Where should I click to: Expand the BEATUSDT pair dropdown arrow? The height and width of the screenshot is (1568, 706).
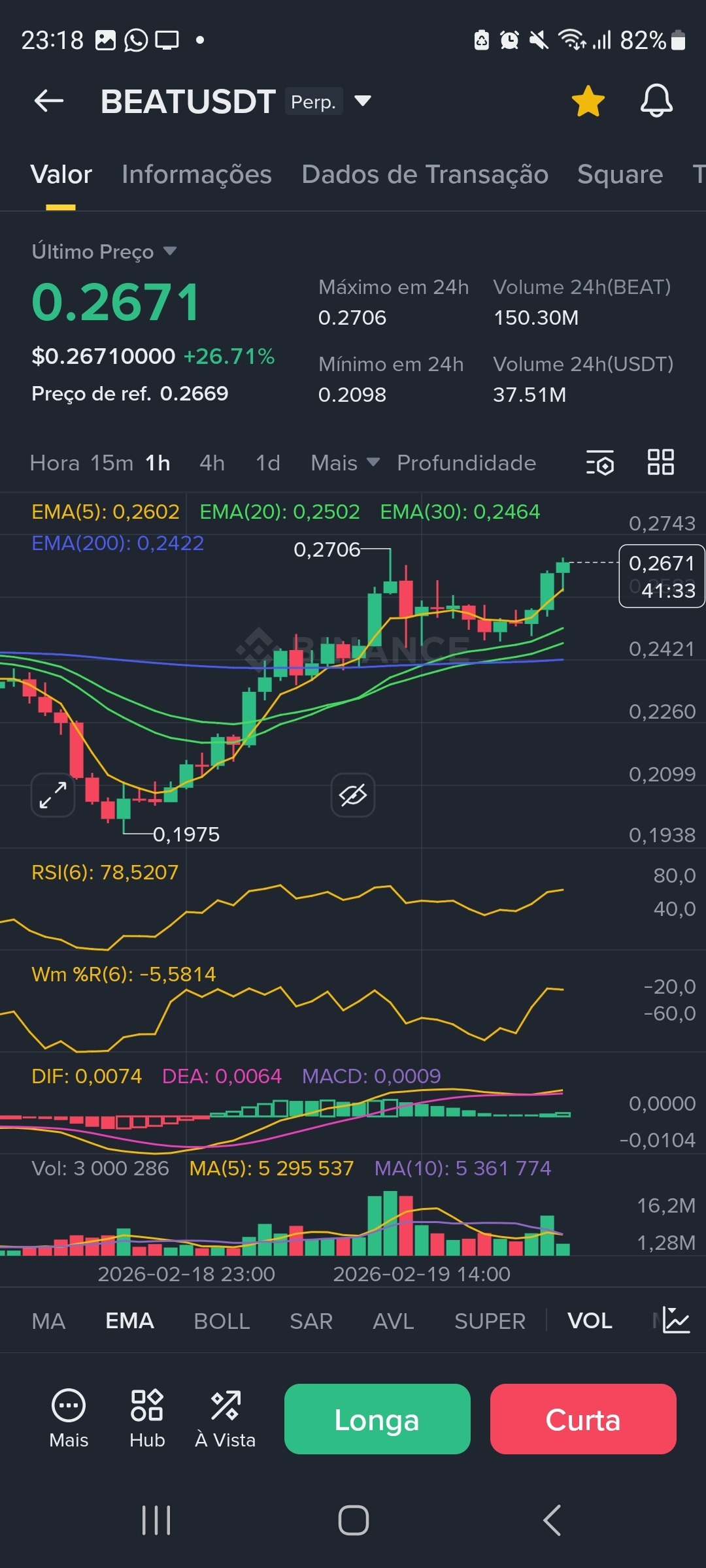tap(363, 101)
